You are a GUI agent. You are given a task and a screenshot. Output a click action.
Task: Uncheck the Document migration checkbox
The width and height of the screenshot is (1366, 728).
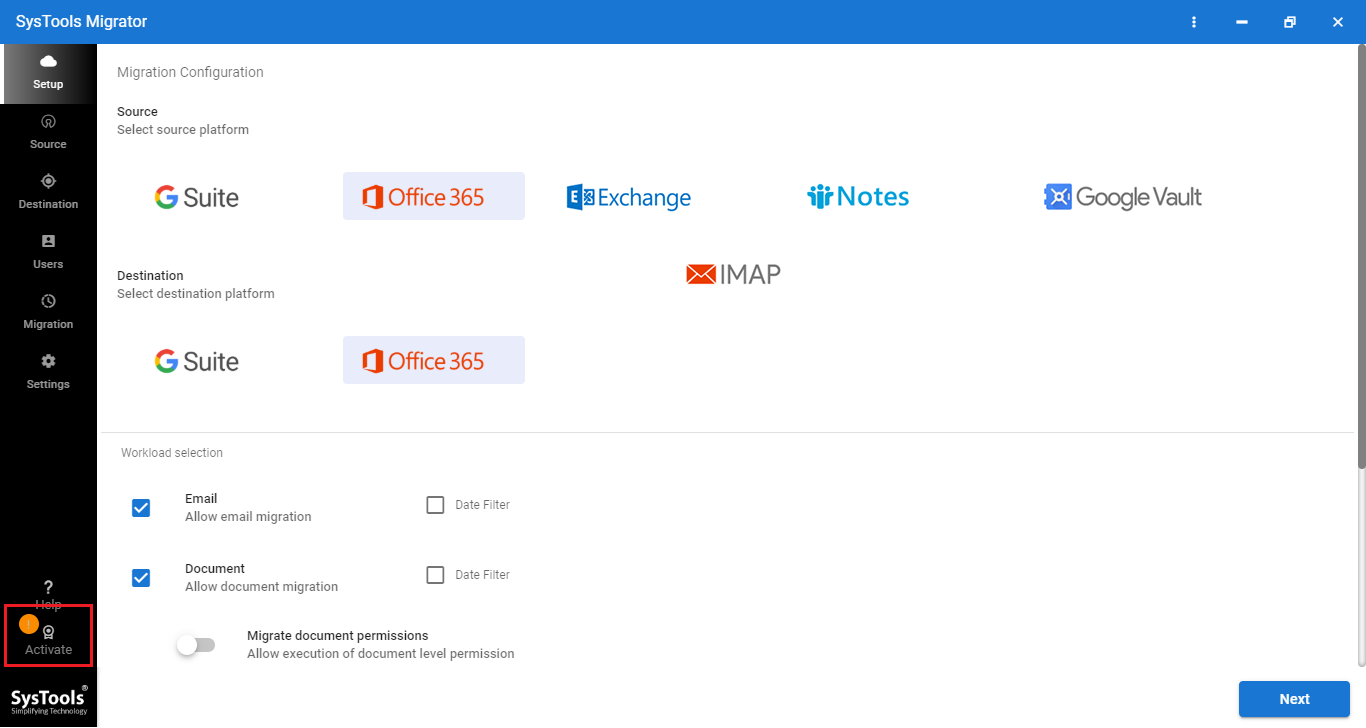(x=141, y=578)
